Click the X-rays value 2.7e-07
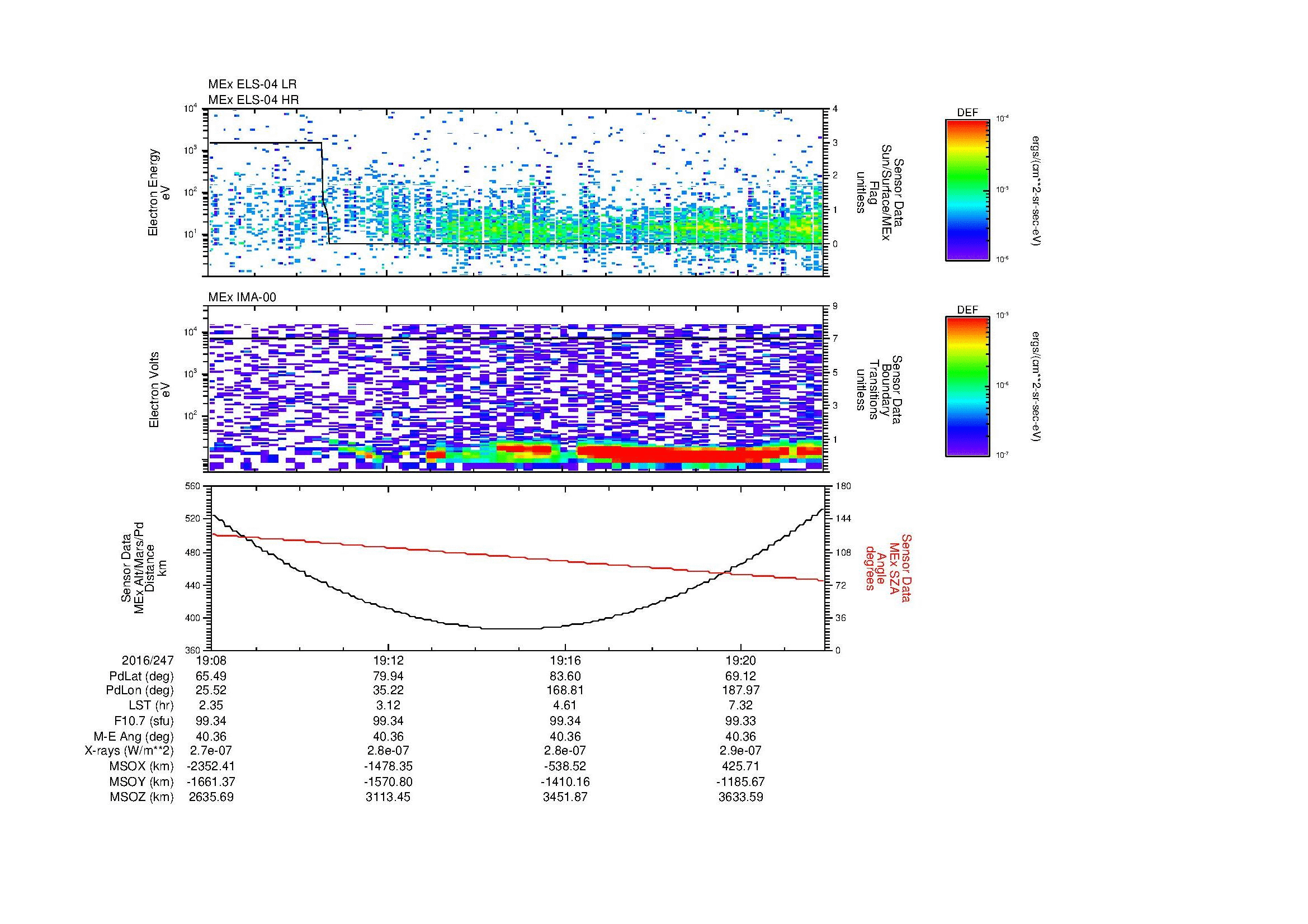The image size is (1308, 924). [211, 751]
